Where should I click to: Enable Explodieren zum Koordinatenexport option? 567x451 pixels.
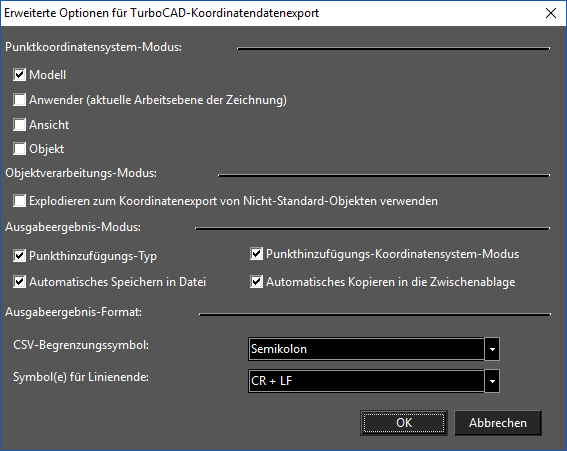click(19, 201)
